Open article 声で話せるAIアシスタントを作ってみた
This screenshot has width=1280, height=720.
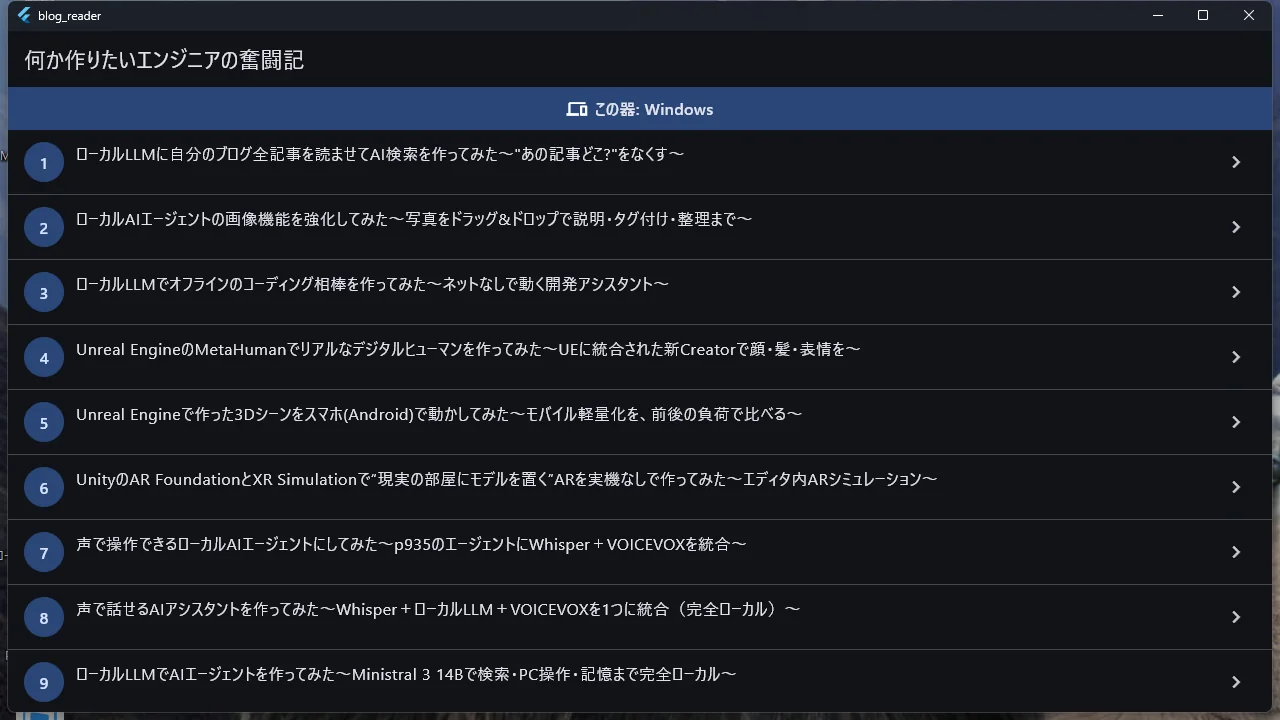pos(640,617)
